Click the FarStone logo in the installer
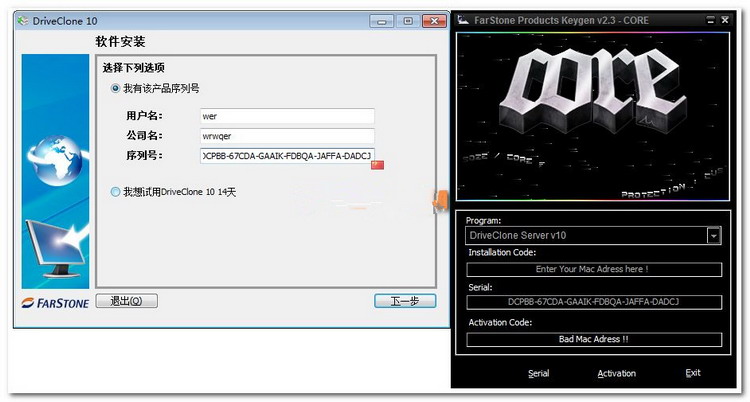Image resolution: width=750 pixels, height=402 pixels. pos(55,303)
